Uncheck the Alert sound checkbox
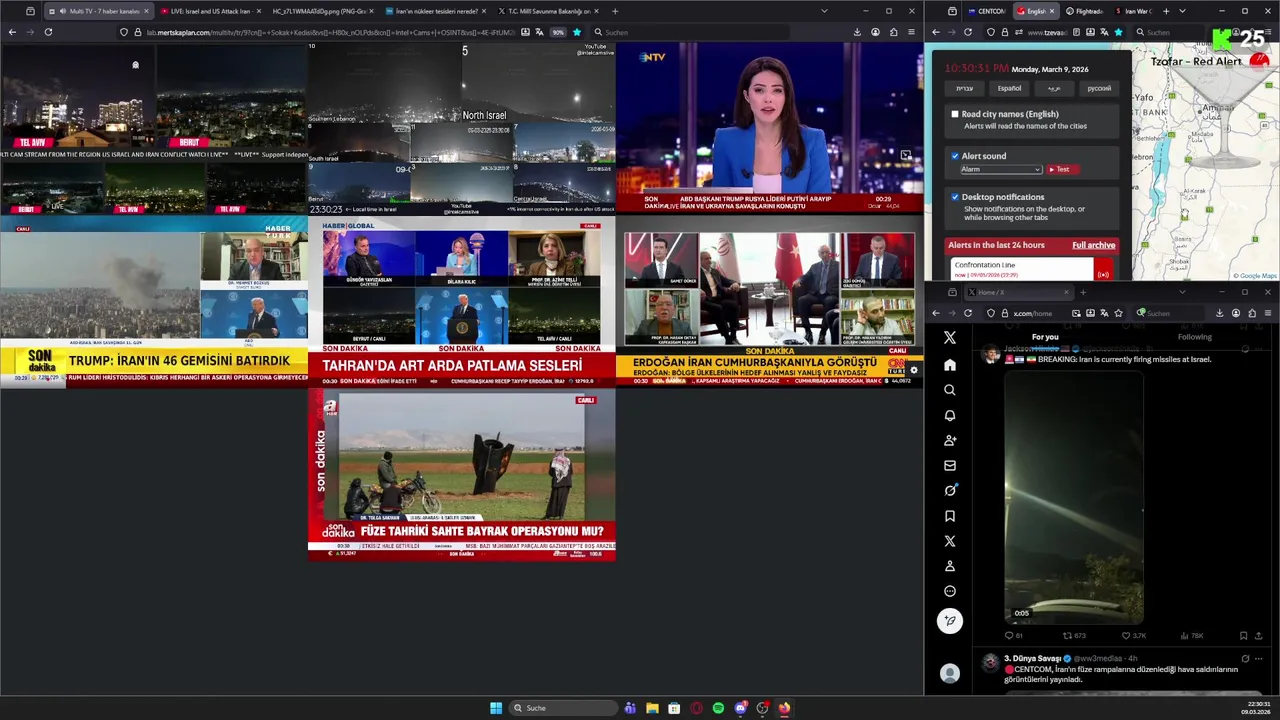The height and width of the screenshot is (720, 1280). click(955, 156)
